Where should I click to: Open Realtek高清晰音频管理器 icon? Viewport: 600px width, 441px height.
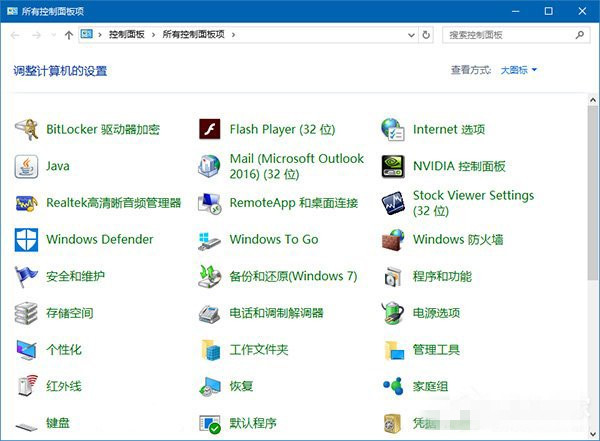click(27, 203)
